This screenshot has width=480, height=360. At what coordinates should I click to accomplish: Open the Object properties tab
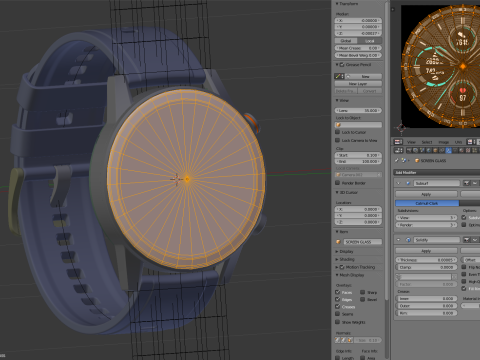coord(435,150)
